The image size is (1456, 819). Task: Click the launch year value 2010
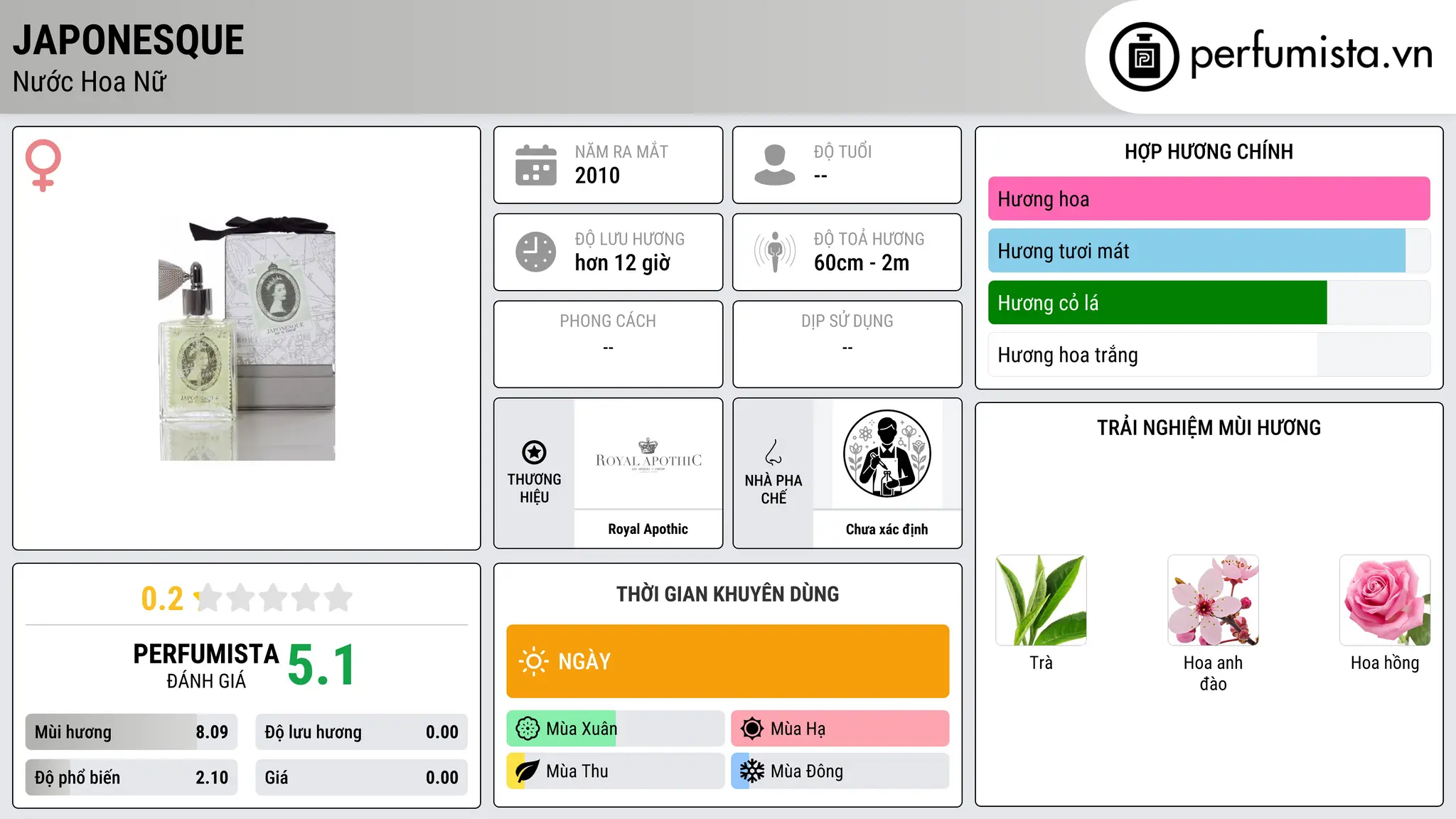click(597, 176)
